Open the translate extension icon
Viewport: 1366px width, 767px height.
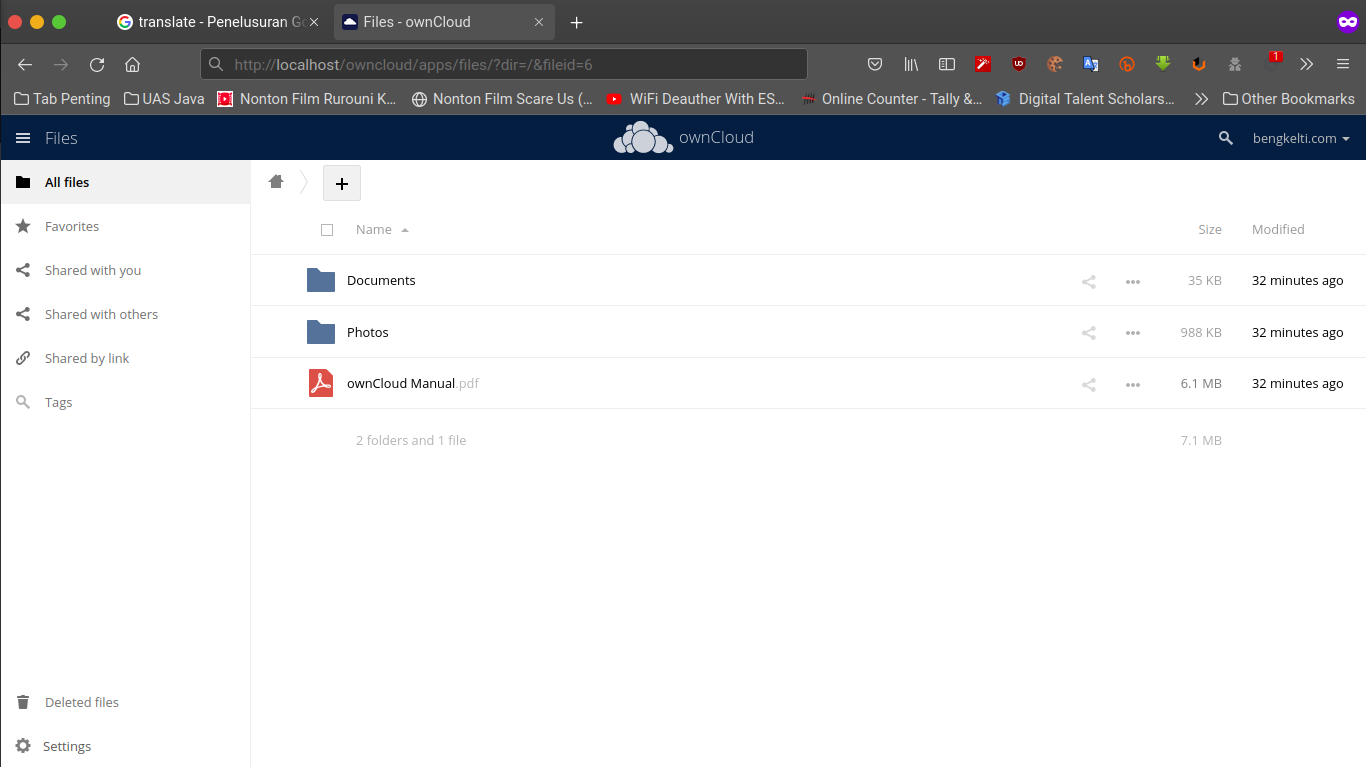click(x=1091, y=64)
